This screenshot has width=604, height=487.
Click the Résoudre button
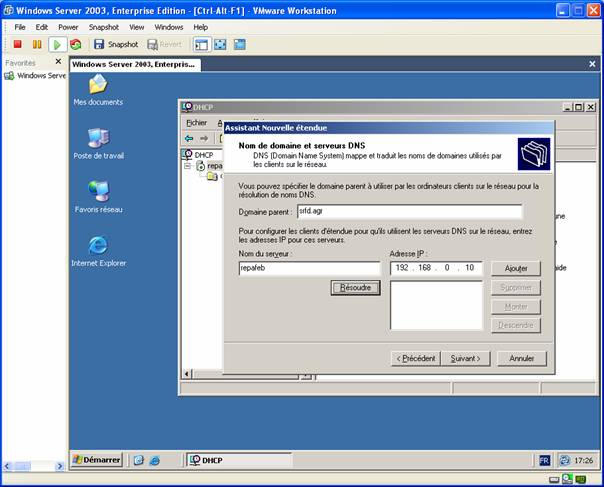[x=355, y=287]
